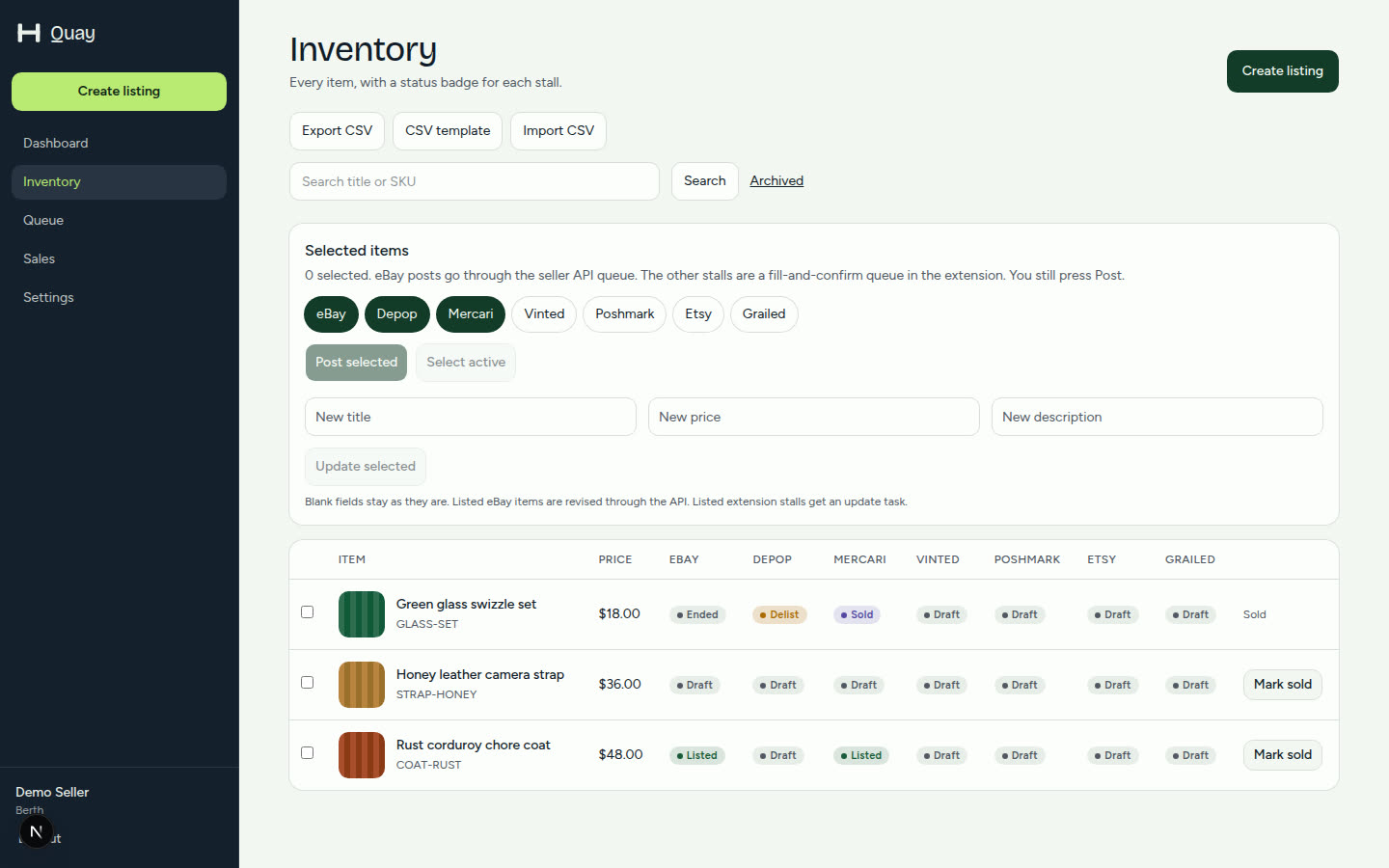Screen dimensions: 1389x868
Task: Click the Quay logo icon
Action: pos(29,33)
